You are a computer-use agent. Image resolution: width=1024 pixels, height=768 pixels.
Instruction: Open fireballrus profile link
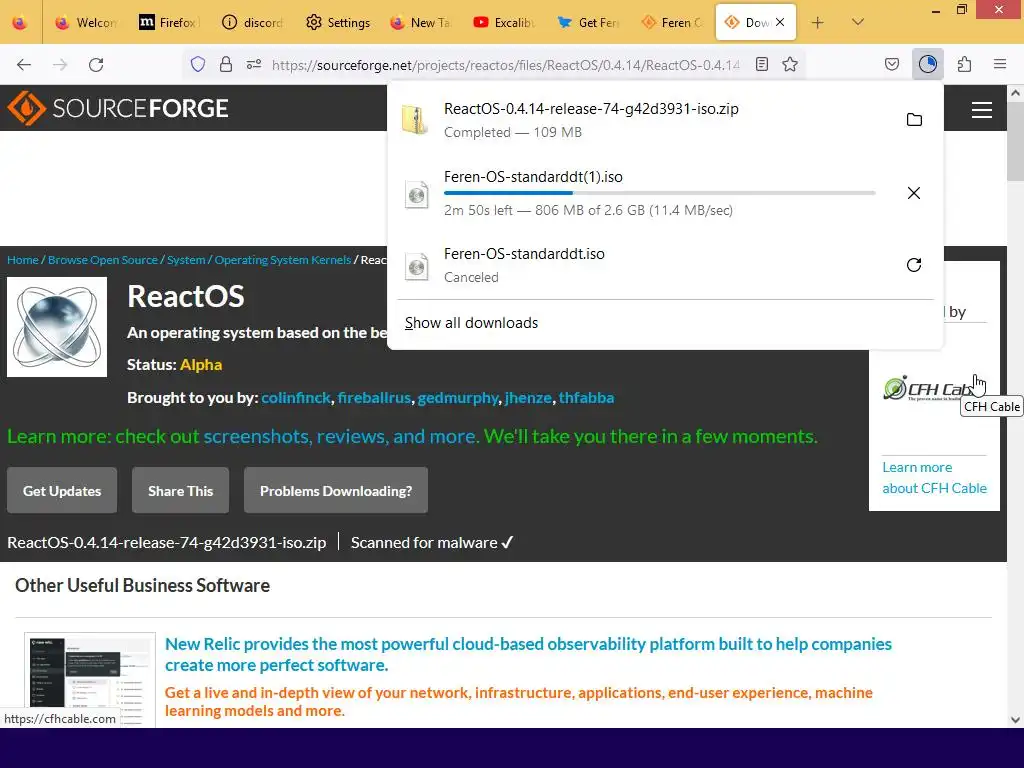374,398
